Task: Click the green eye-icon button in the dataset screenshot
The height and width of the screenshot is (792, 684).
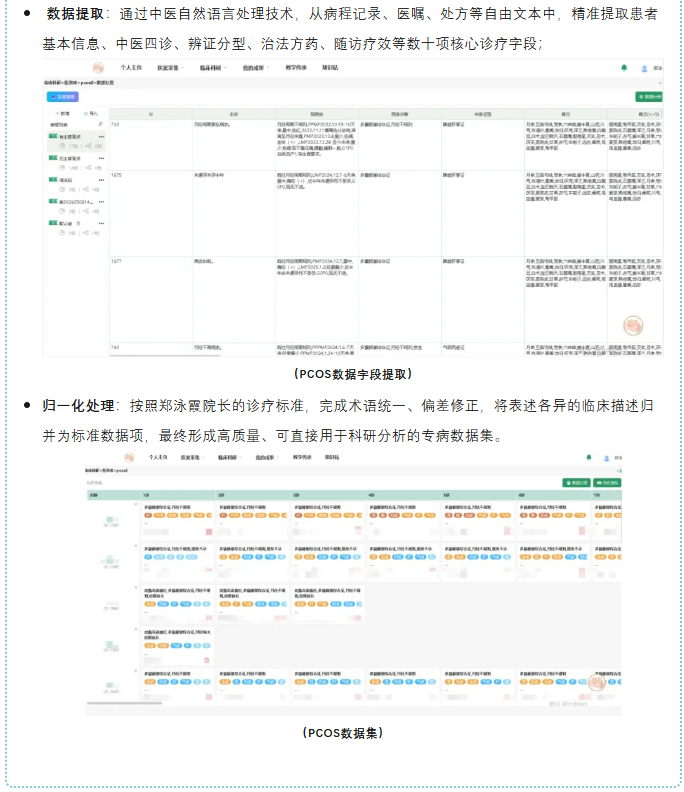Action: (607, 483)
